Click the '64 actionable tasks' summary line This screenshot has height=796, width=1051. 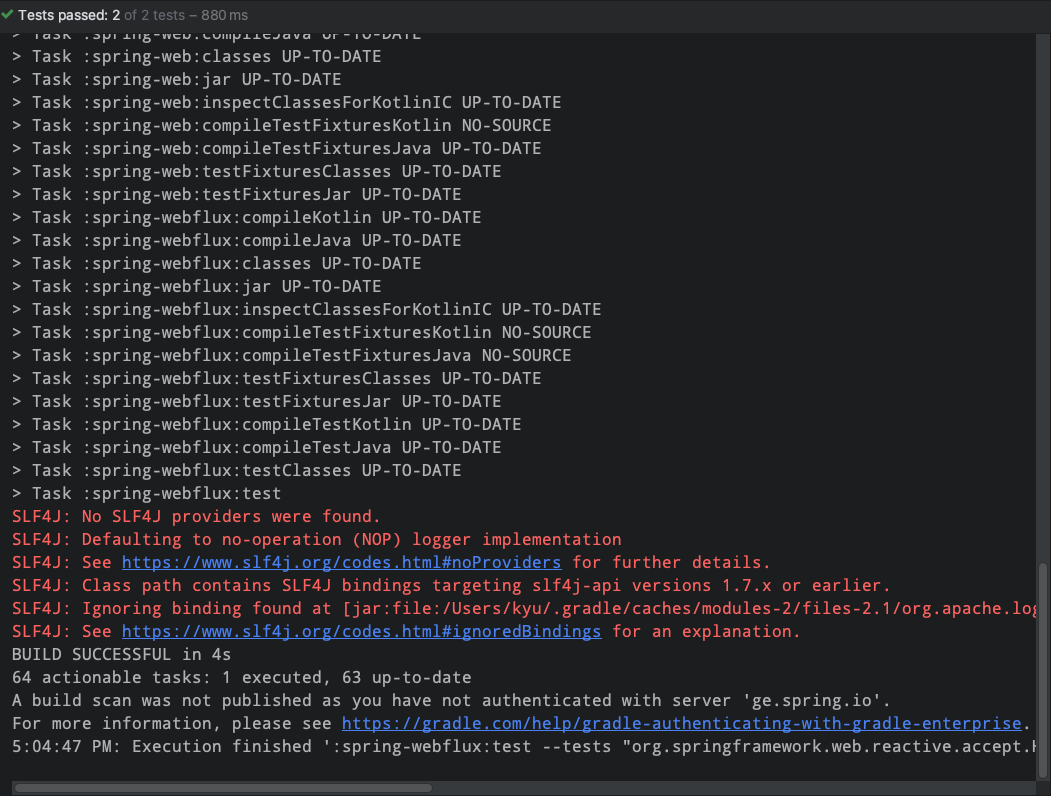point(241,677)
